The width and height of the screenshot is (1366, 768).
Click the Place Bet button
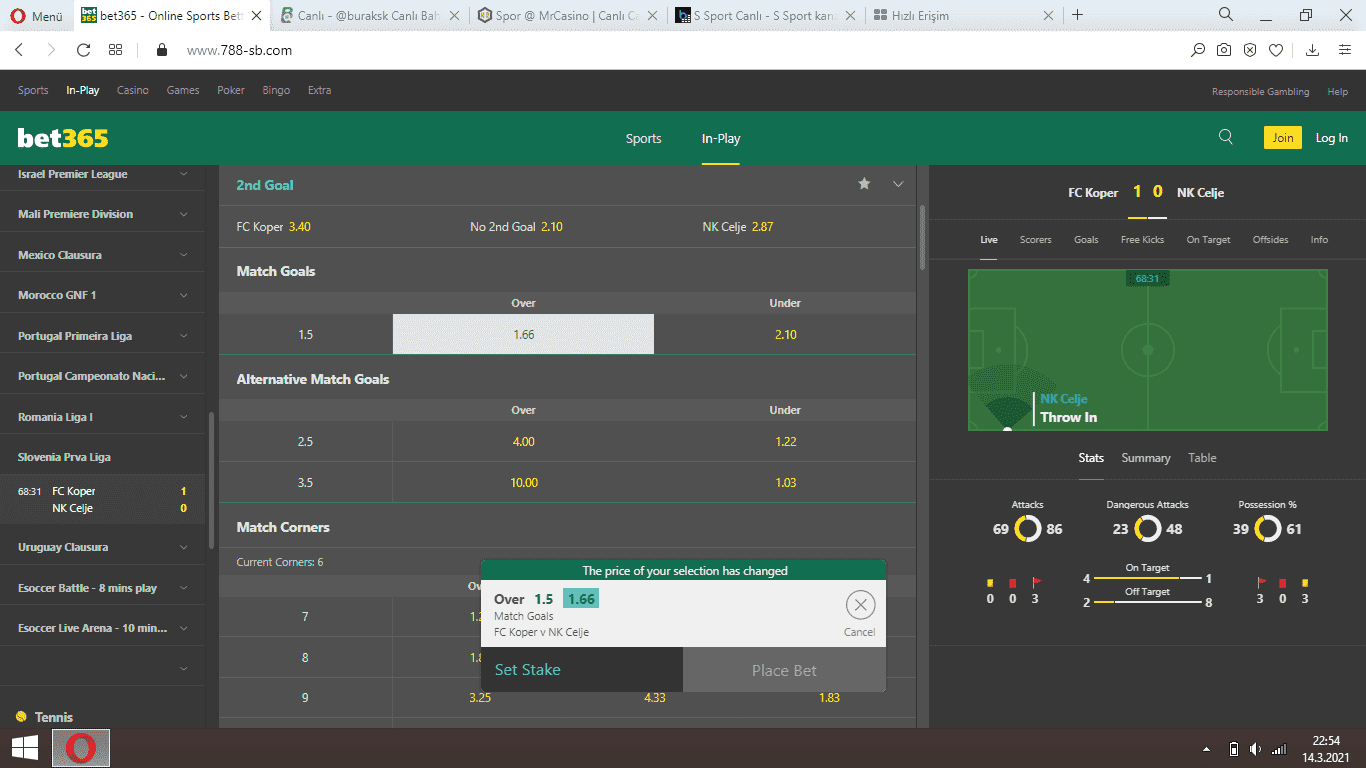click(x=784, y=670)
